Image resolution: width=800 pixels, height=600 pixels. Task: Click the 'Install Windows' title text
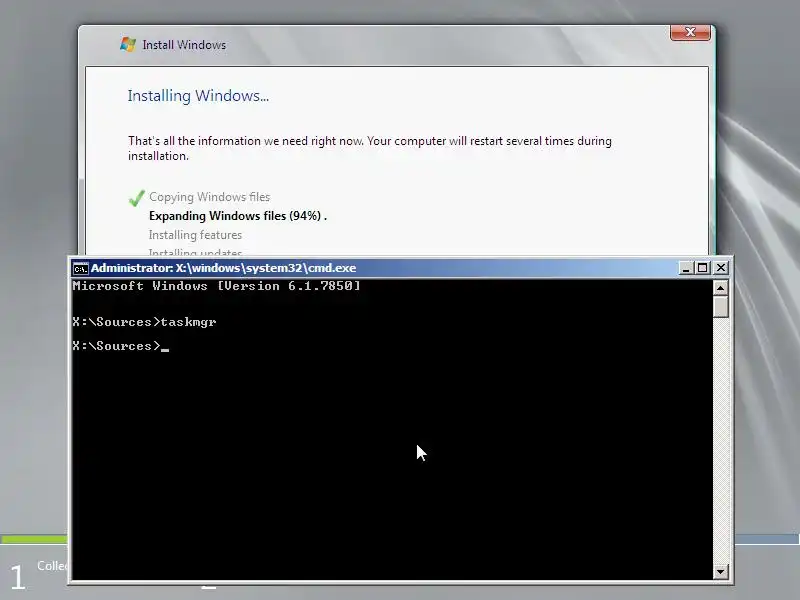coord(184,45)
